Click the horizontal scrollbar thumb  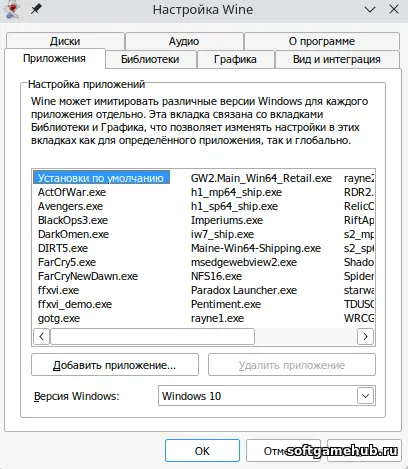(152, 336)
